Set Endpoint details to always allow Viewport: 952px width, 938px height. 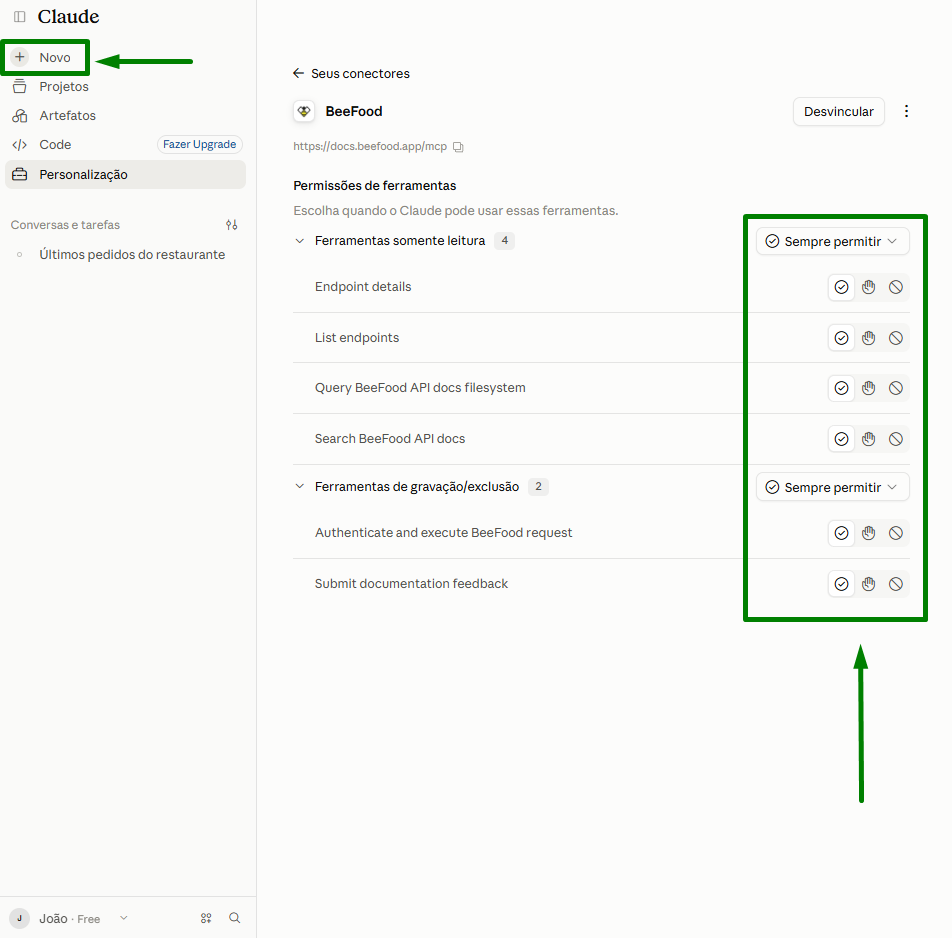click(x=841, y=287)
